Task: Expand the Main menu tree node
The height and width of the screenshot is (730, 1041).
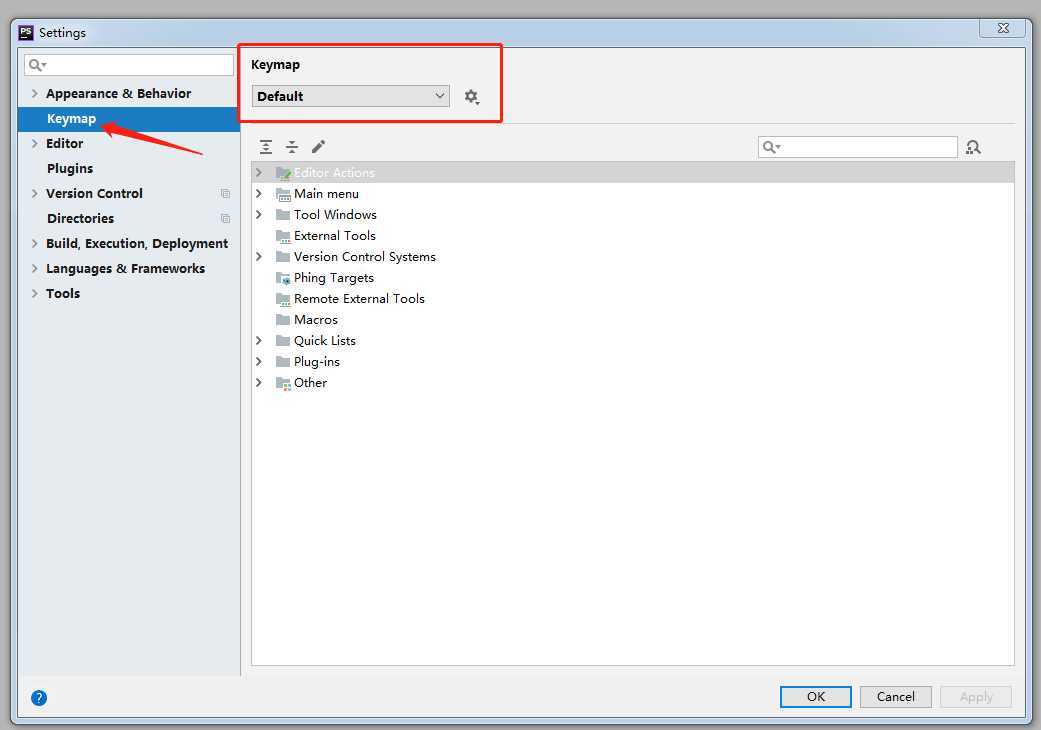Action: pos(260,194)
